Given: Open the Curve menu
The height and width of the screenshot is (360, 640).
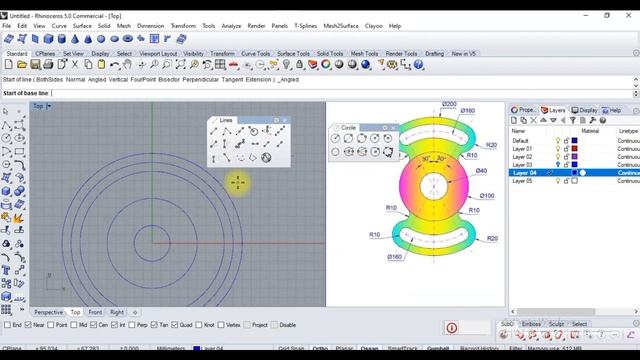Looking at the screenshot, I should tap(59, 26).
